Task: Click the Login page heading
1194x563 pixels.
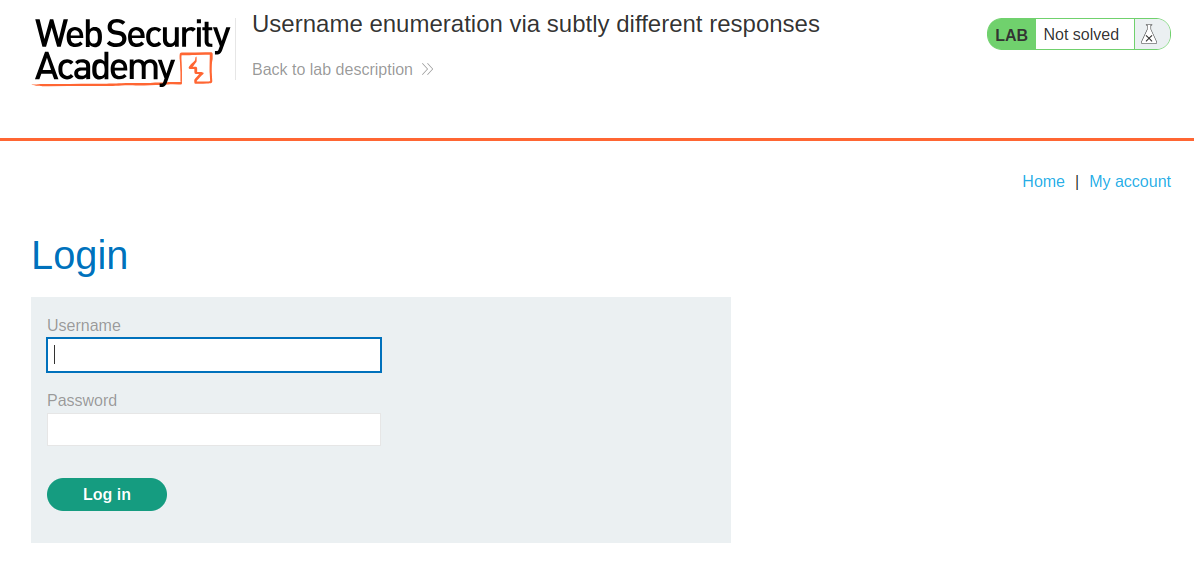Action: pos(80,255)
